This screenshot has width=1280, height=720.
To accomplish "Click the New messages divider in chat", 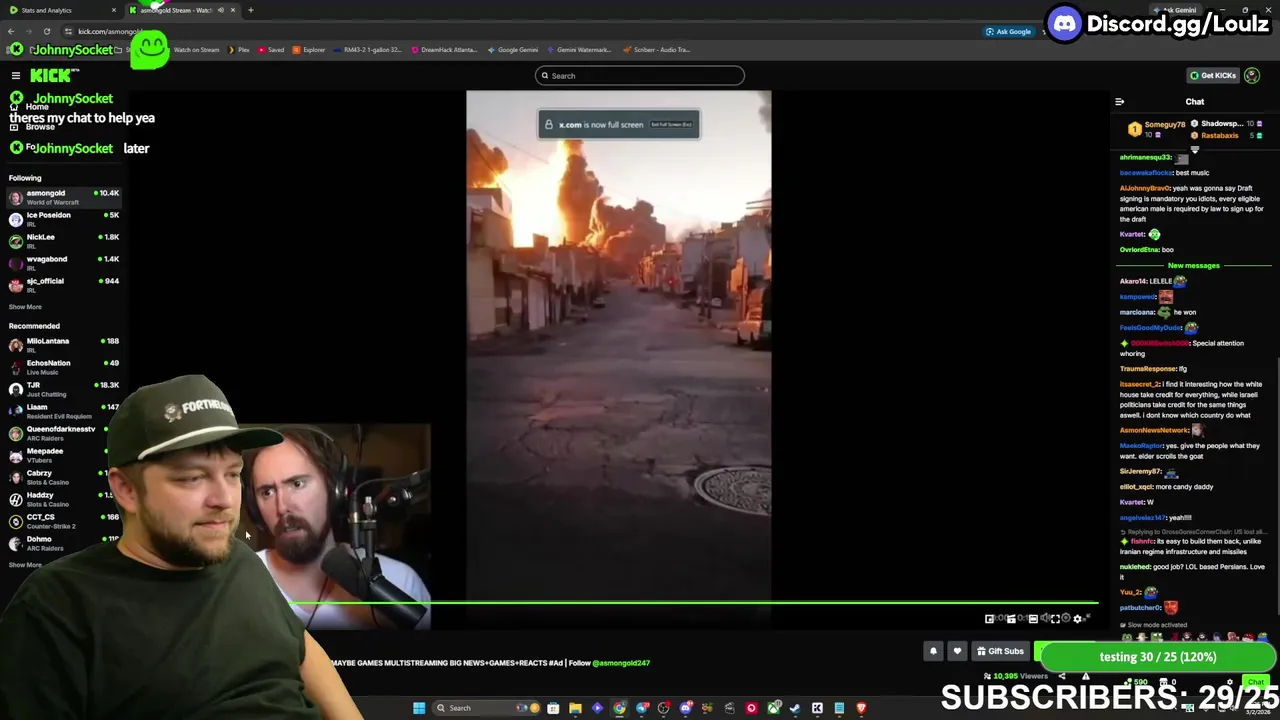I will point(1194,266).
